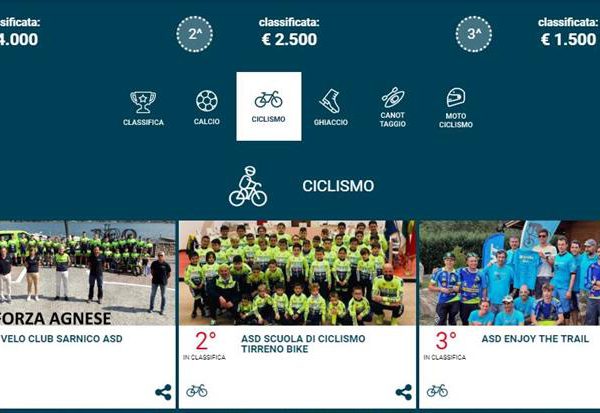Click bicycle icon on Tirreno Bike card
Screen dimensions: 600x413
pyautogui.click(x=197, y=391)
